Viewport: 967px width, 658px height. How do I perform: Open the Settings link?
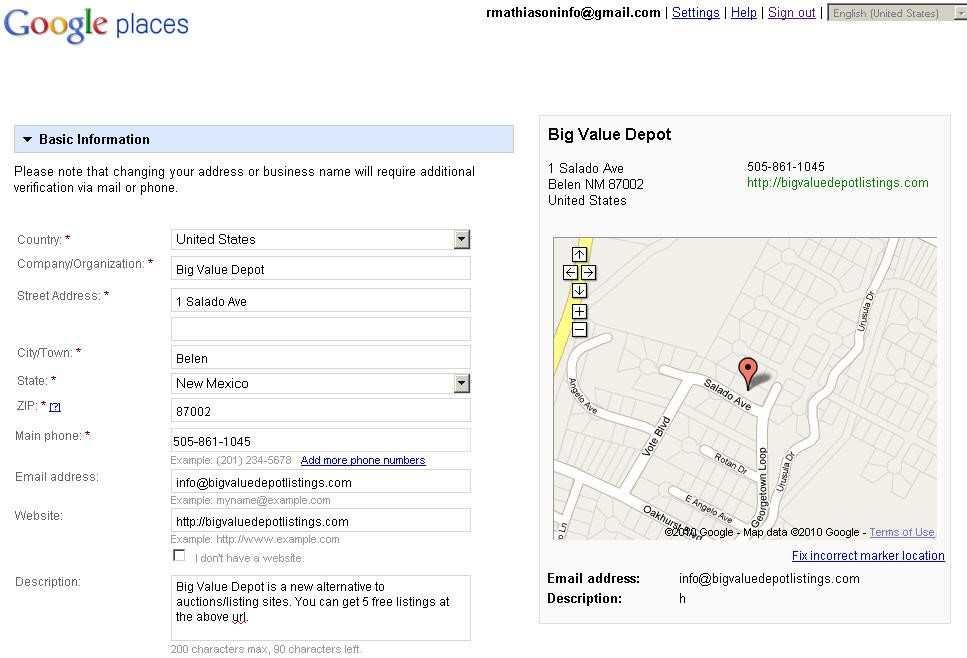tap(695, 13)
